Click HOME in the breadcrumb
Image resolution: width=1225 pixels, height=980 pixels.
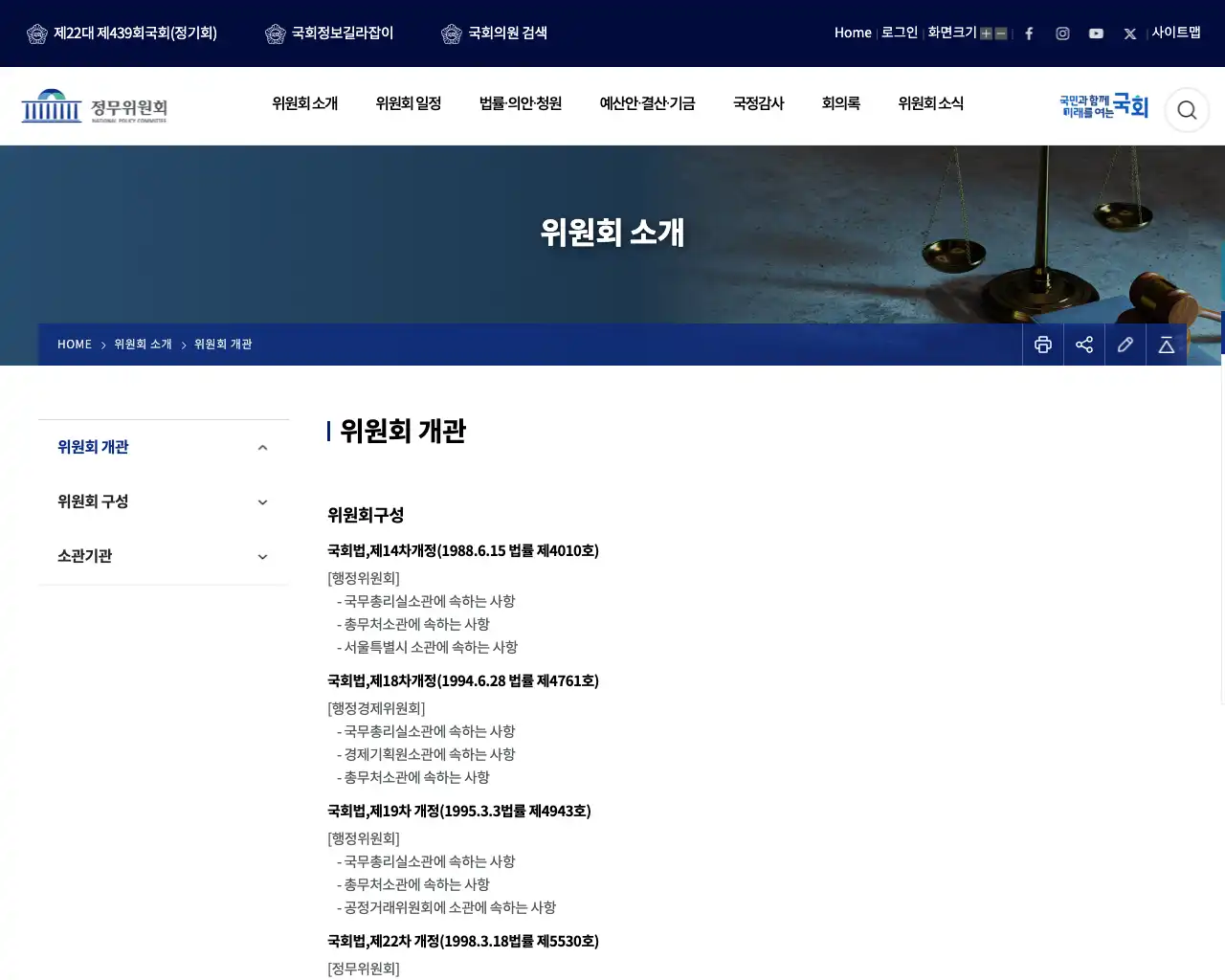click(75, 345)
